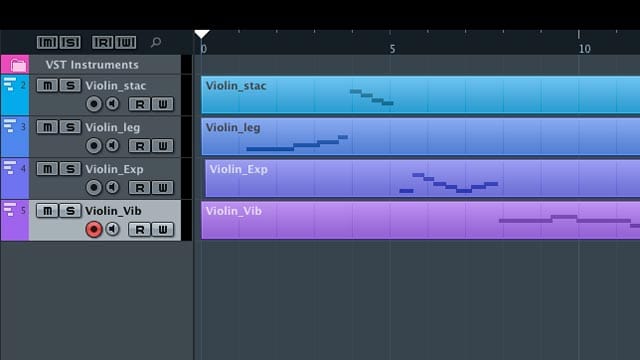This screenshot has width=640, height=360.
Task: Toggle global solo button in track list header
Action: coord(70,42)
